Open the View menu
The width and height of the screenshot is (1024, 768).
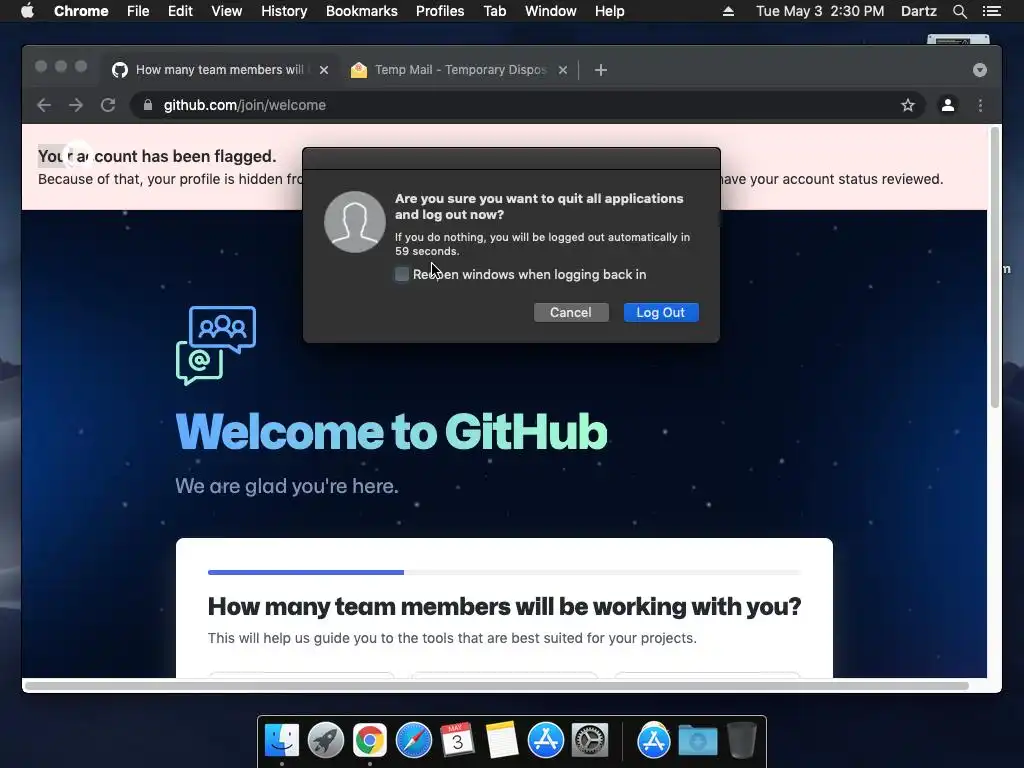pos(227,11)
